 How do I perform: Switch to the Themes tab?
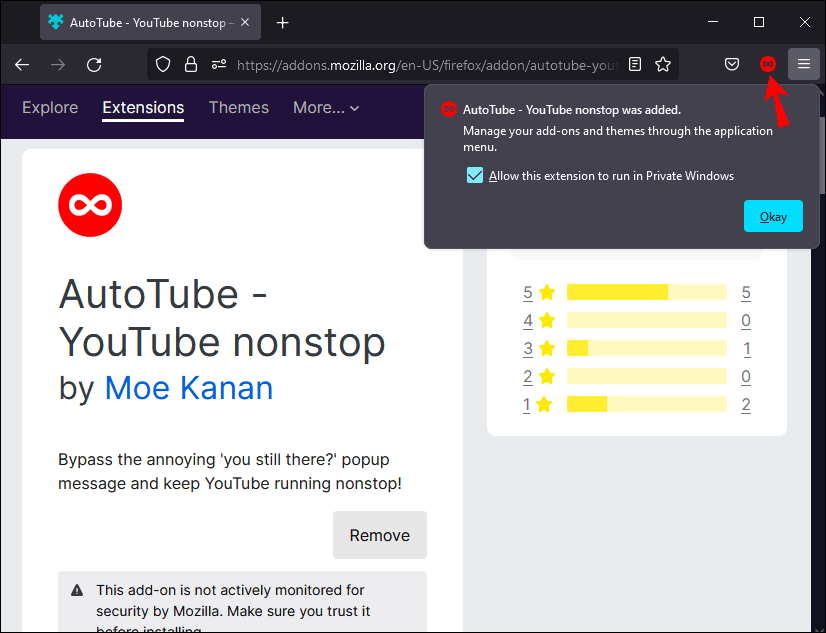pos(238,108)
